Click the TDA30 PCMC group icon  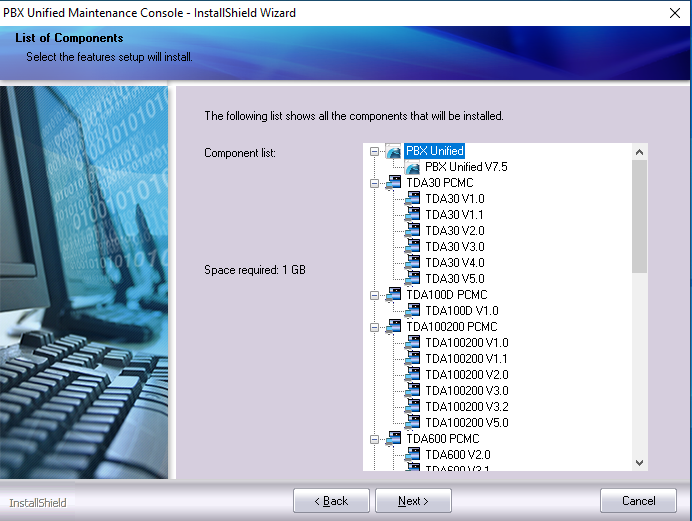pyautogui.click(x=393, y=183)
